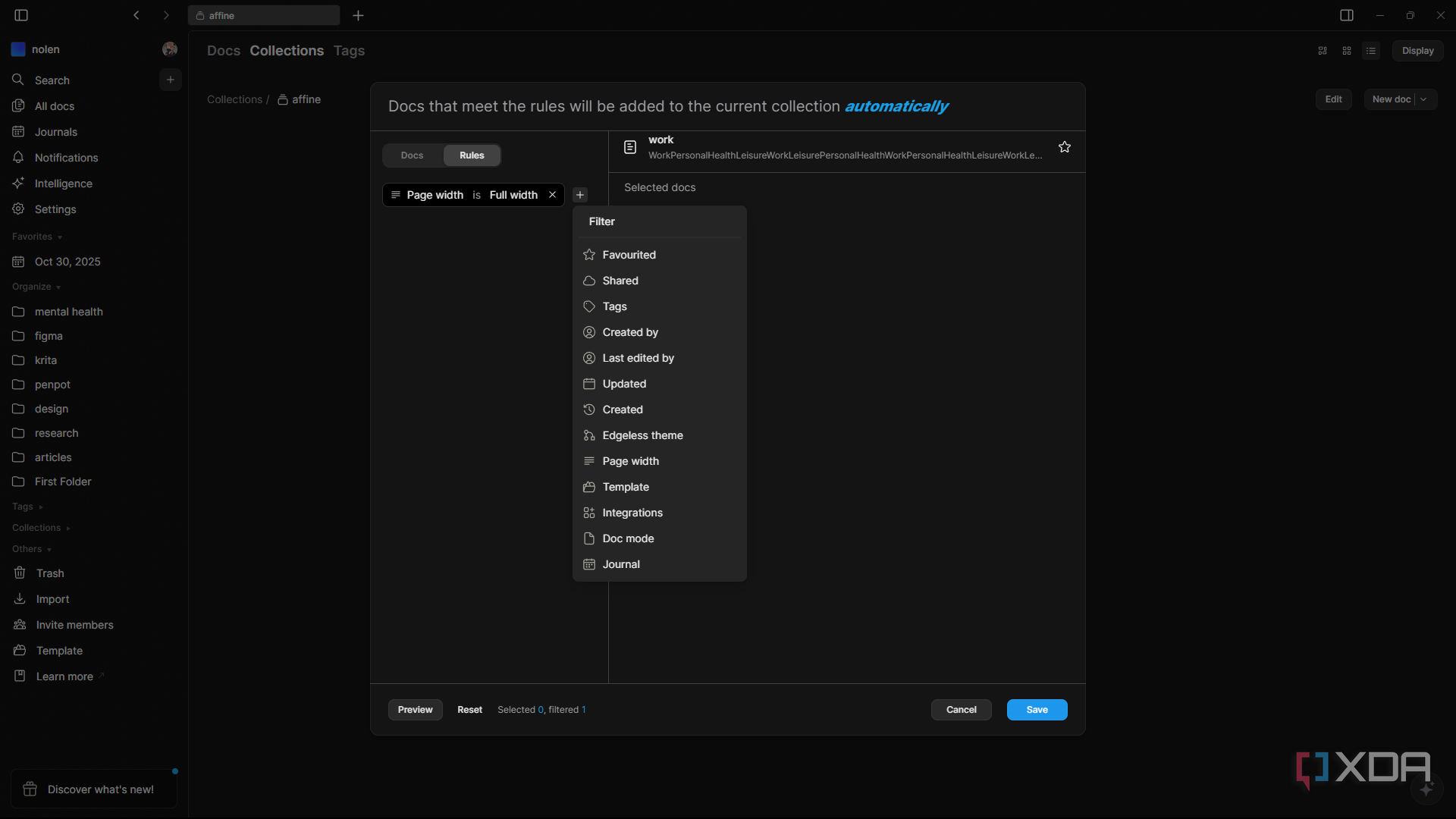Open the right sidebar panel icon
This screenshot has width=1456, height=819.
click(1346, 15)
